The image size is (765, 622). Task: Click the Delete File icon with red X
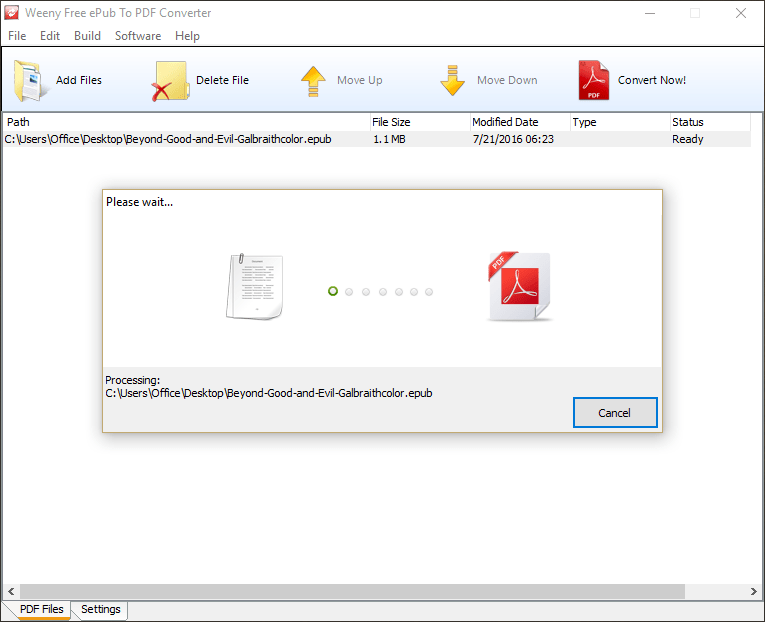click(170, 81)
